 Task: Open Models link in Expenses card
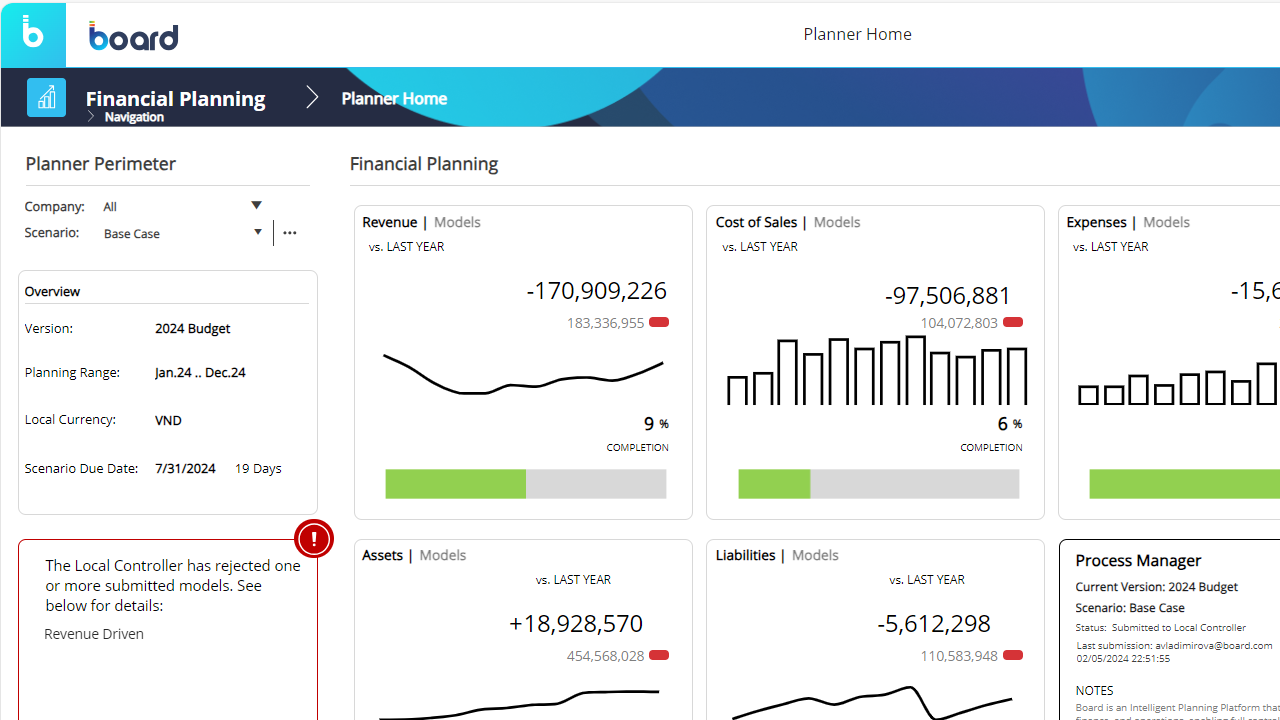[1166, 222]
